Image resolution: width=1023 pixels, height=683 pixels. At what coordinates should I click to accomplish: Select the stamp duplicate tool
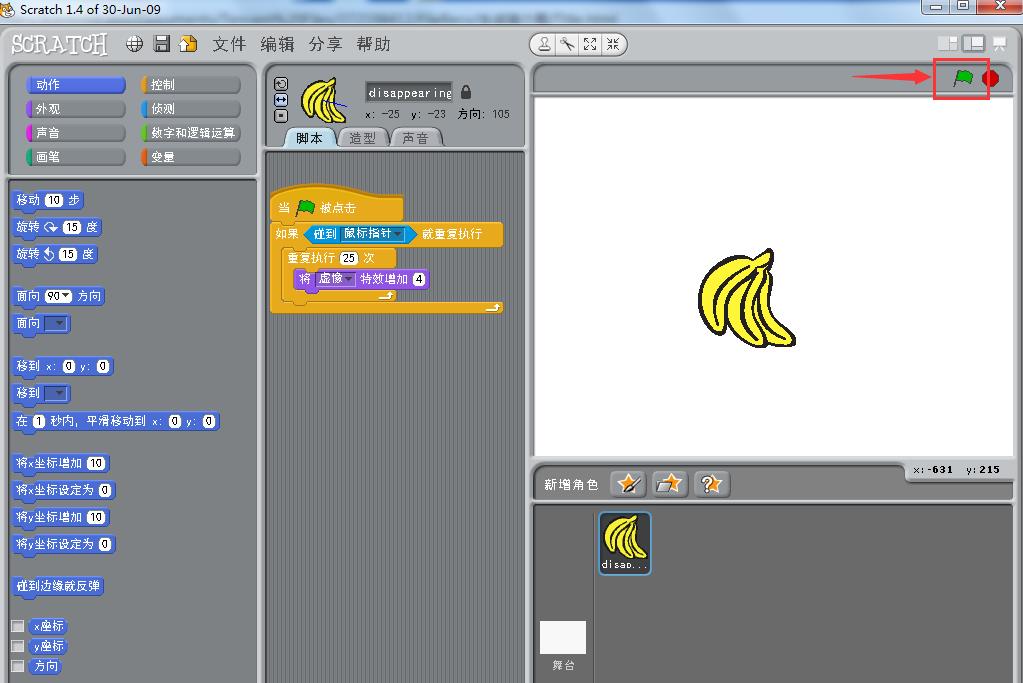[544, 44]
